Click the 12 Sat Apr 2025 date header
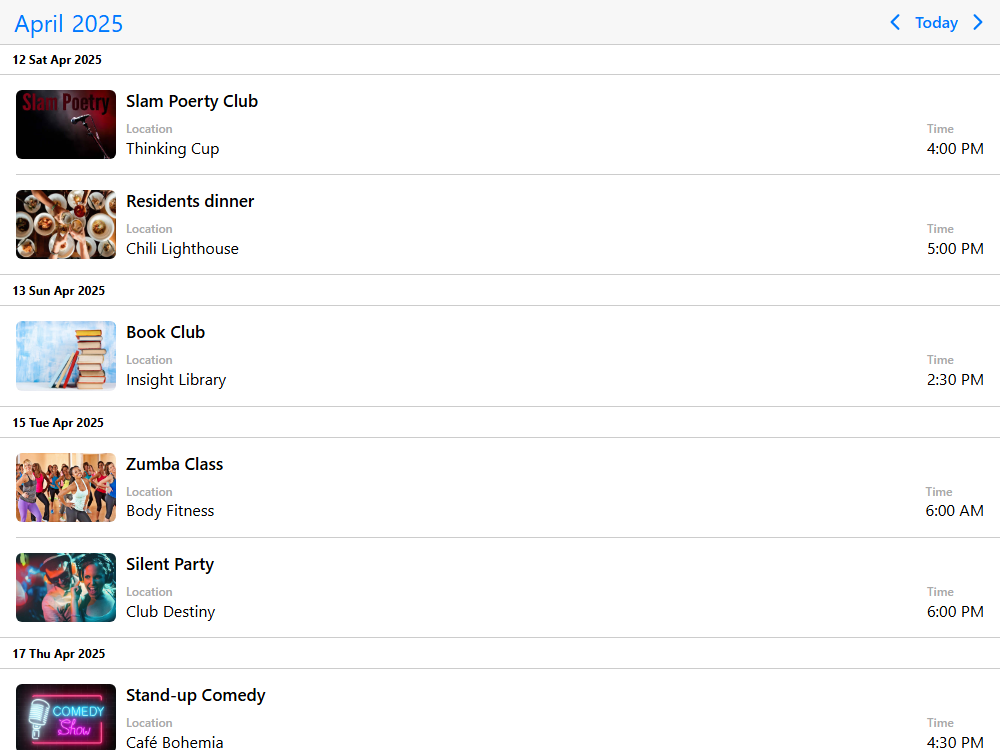This screenshot has width=1000, height=750. click(x=57, y=60)
